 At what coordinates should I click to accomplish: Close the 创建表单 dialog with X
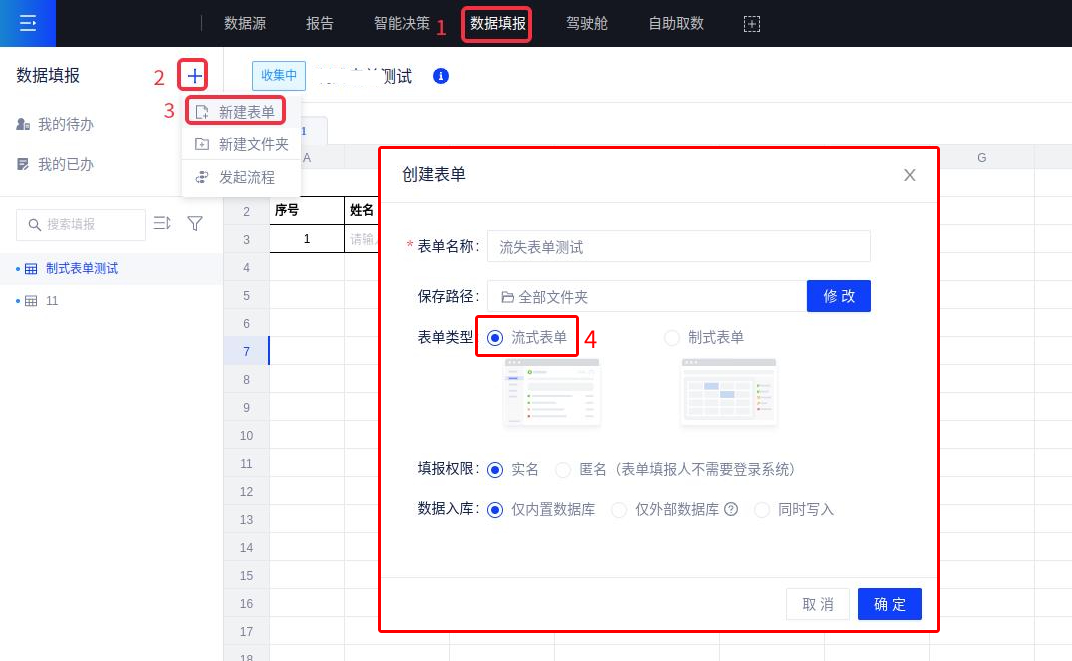(909, 175)
